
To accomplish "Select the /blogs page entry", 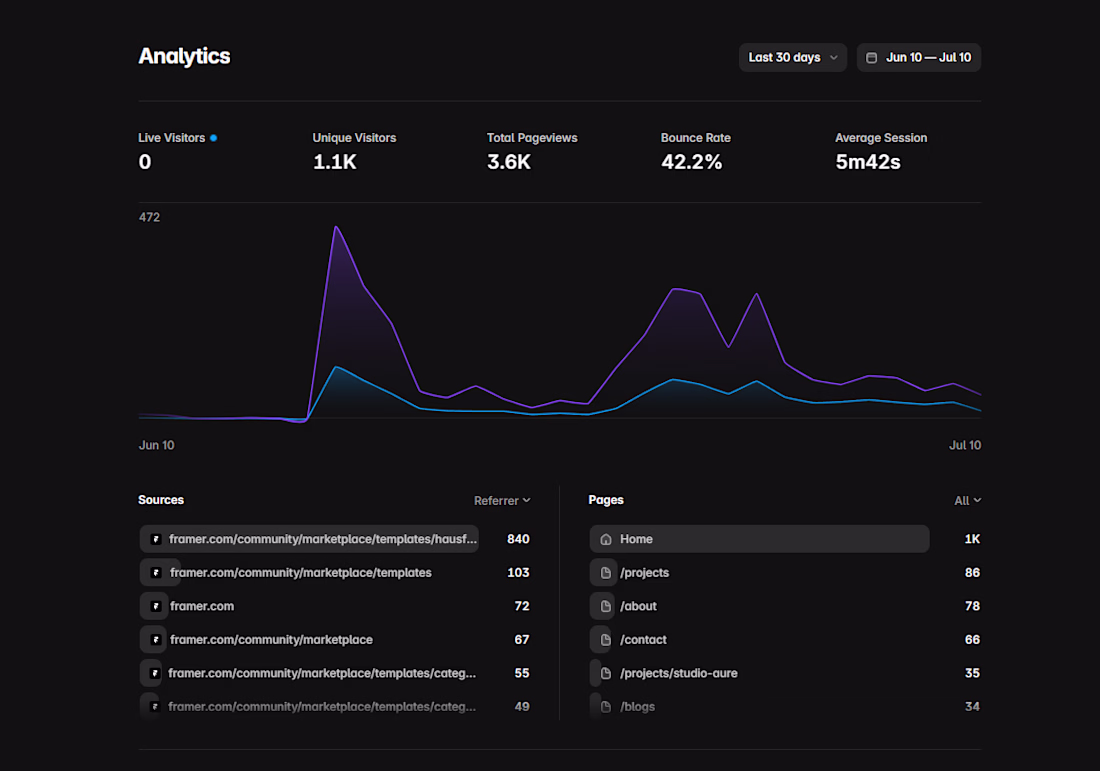I will 637,706.
